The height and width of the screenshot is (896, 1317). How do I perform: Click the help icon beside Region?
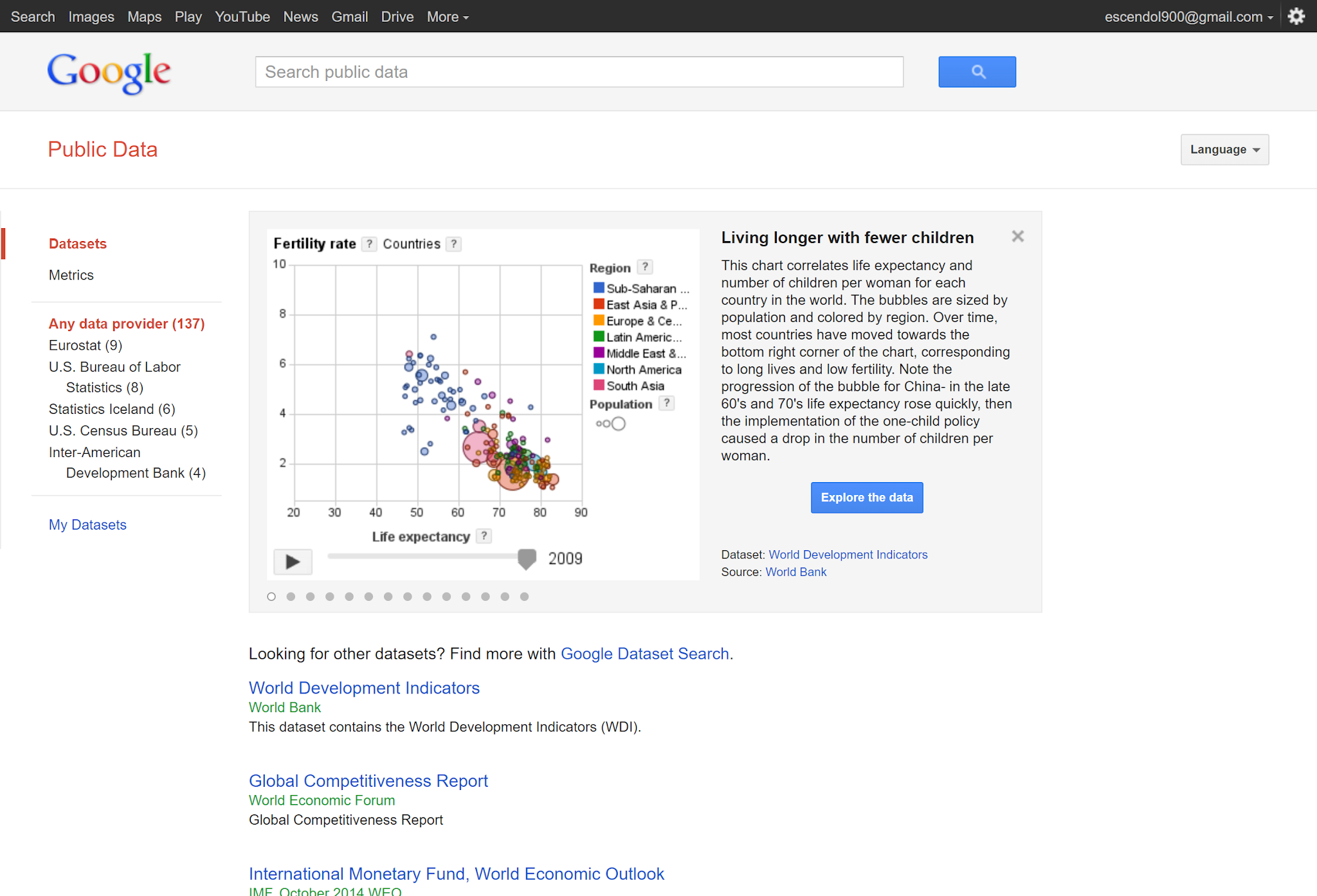[645, 267]
